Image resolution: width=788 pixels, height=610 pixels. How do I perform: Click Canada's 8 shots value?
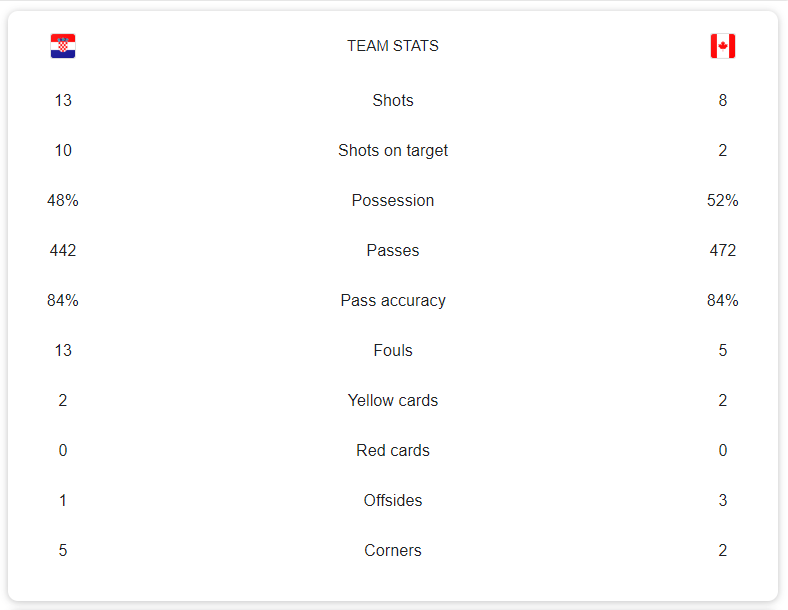click(x=723, y=100)
